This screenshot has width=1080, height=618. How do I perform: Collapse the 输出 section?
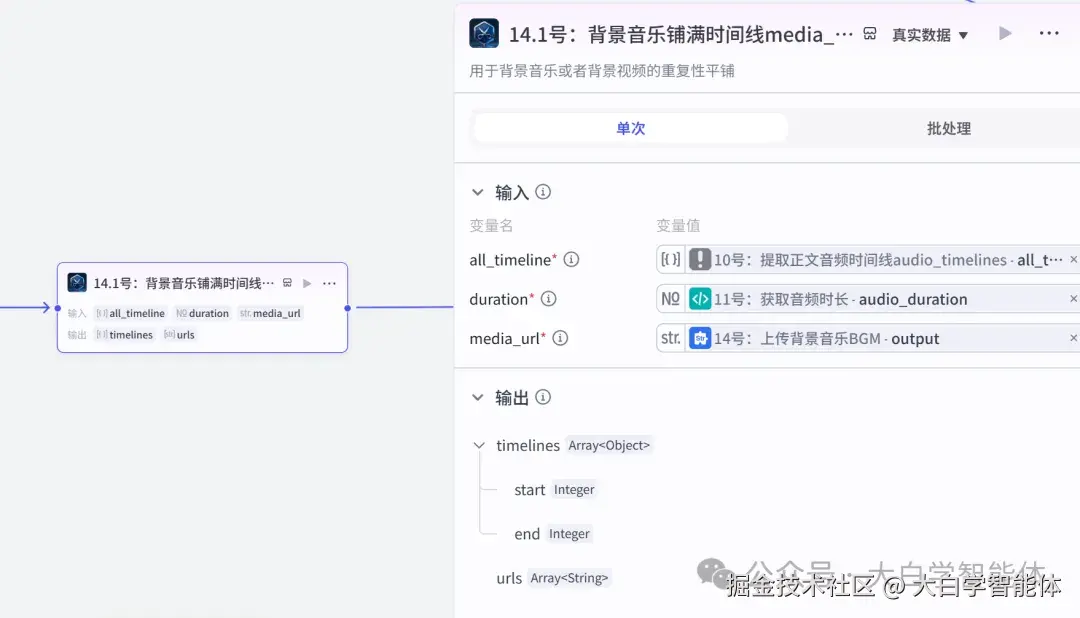478,397
